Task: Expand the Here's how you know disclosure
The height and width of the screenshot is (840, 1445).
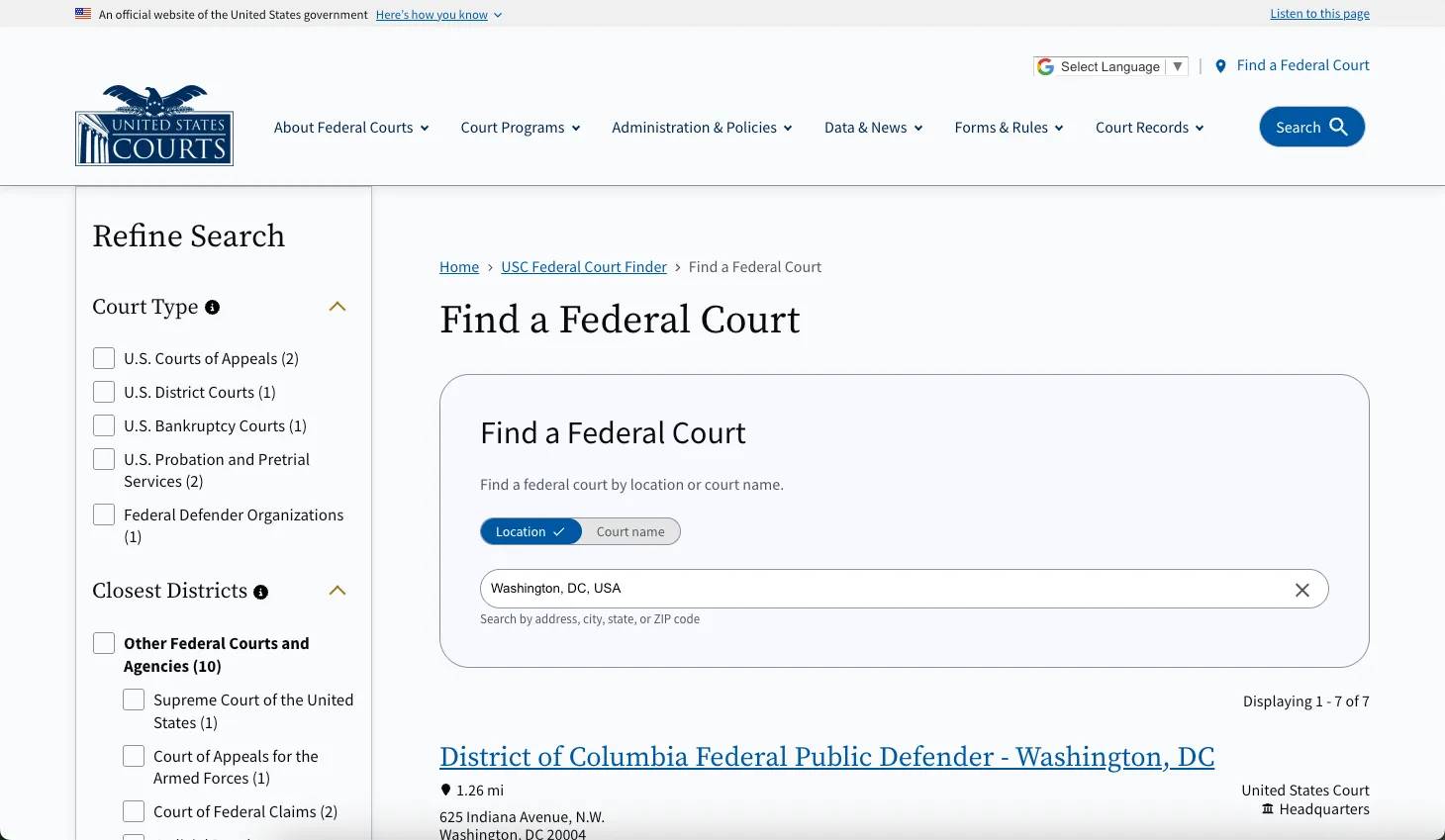Action: [432, 14]
